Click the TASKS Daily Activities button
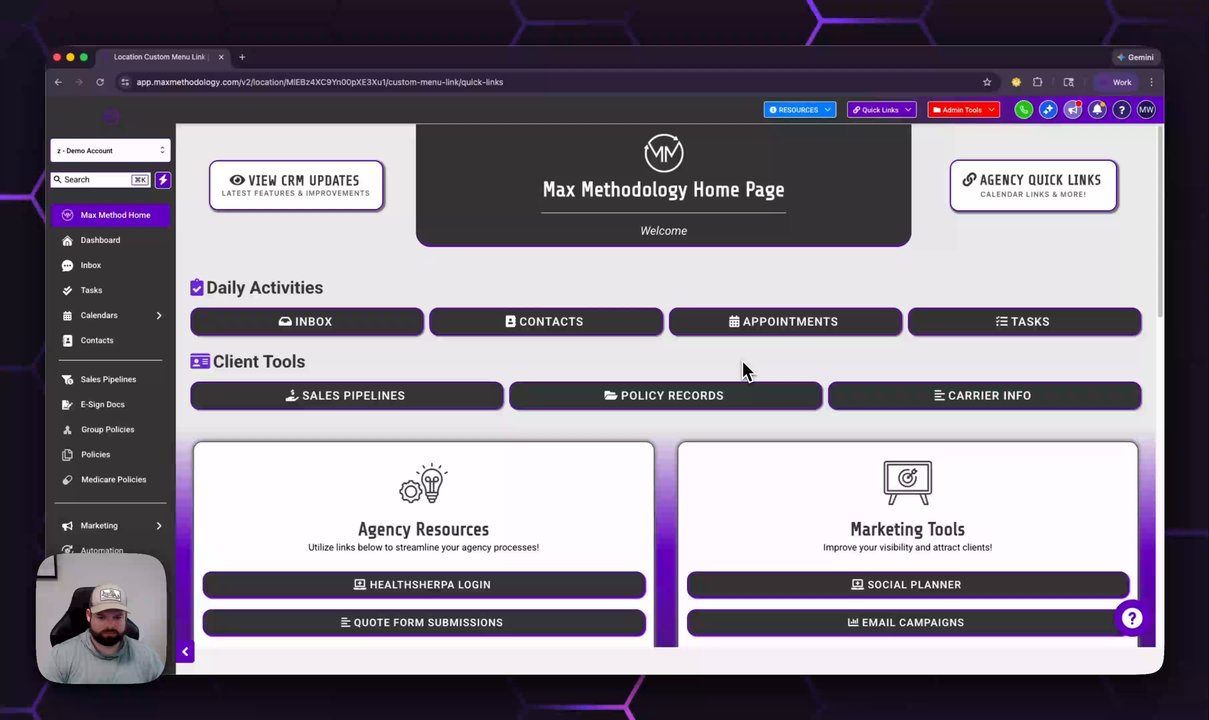1209x720 pixels. [x=1024, y=321]
